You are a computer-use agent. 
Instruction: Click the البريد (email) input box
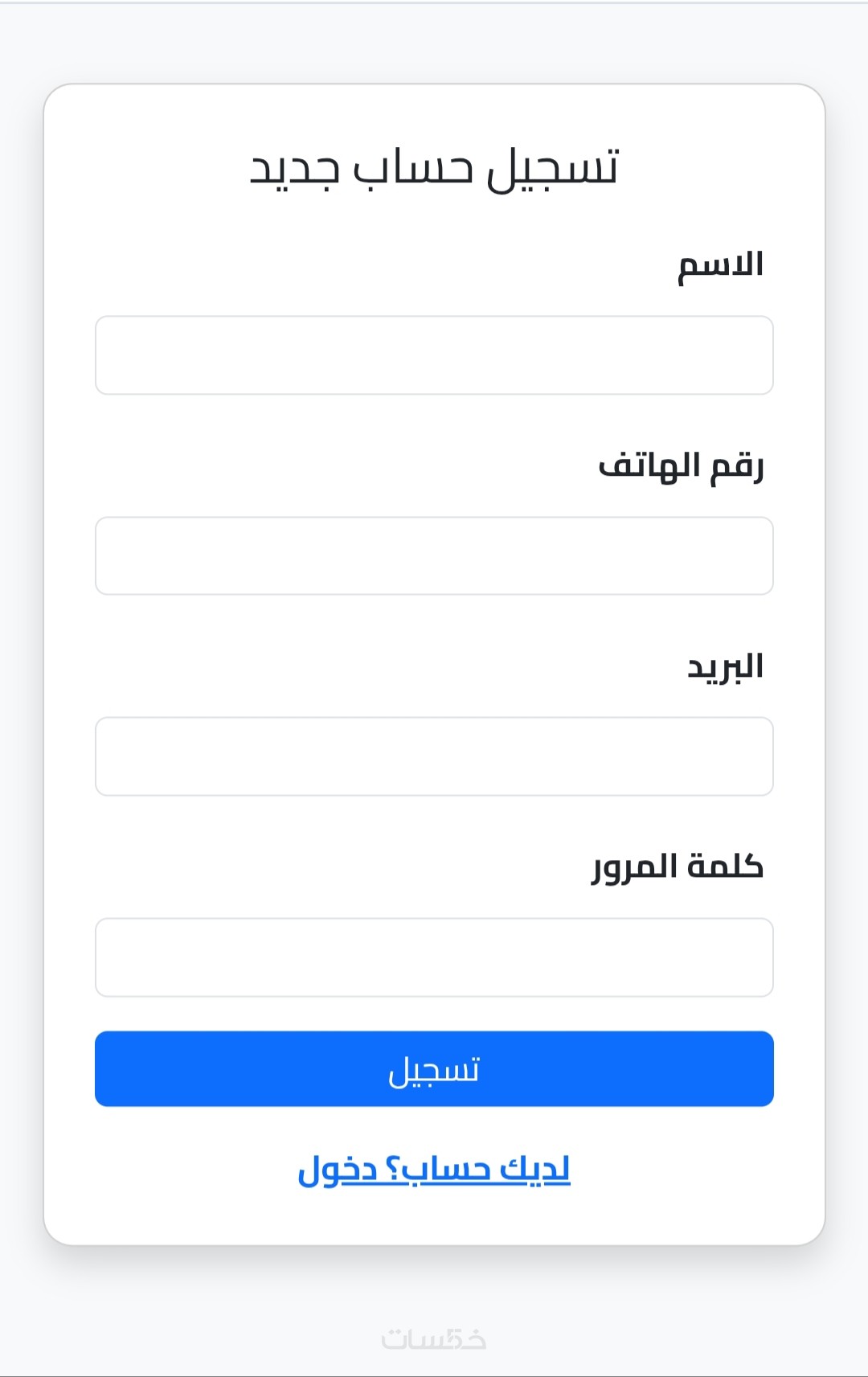(434, 756)
